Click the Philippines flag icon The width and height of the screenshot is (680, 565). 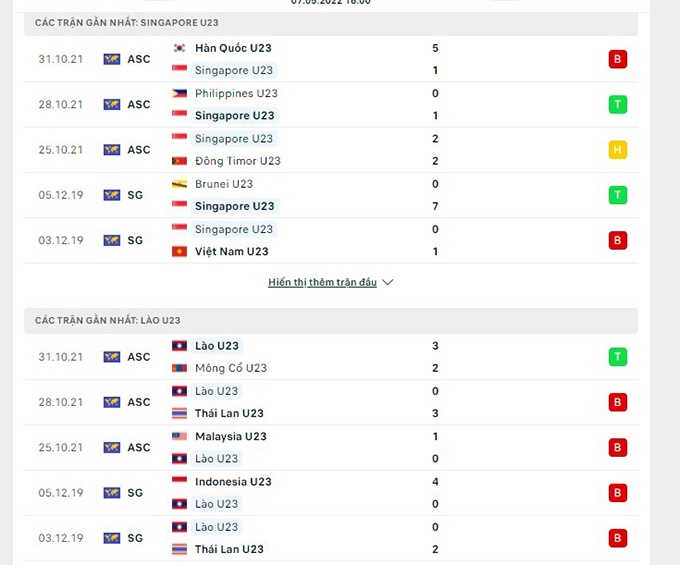pyautogui.click(x=180, y=93)
